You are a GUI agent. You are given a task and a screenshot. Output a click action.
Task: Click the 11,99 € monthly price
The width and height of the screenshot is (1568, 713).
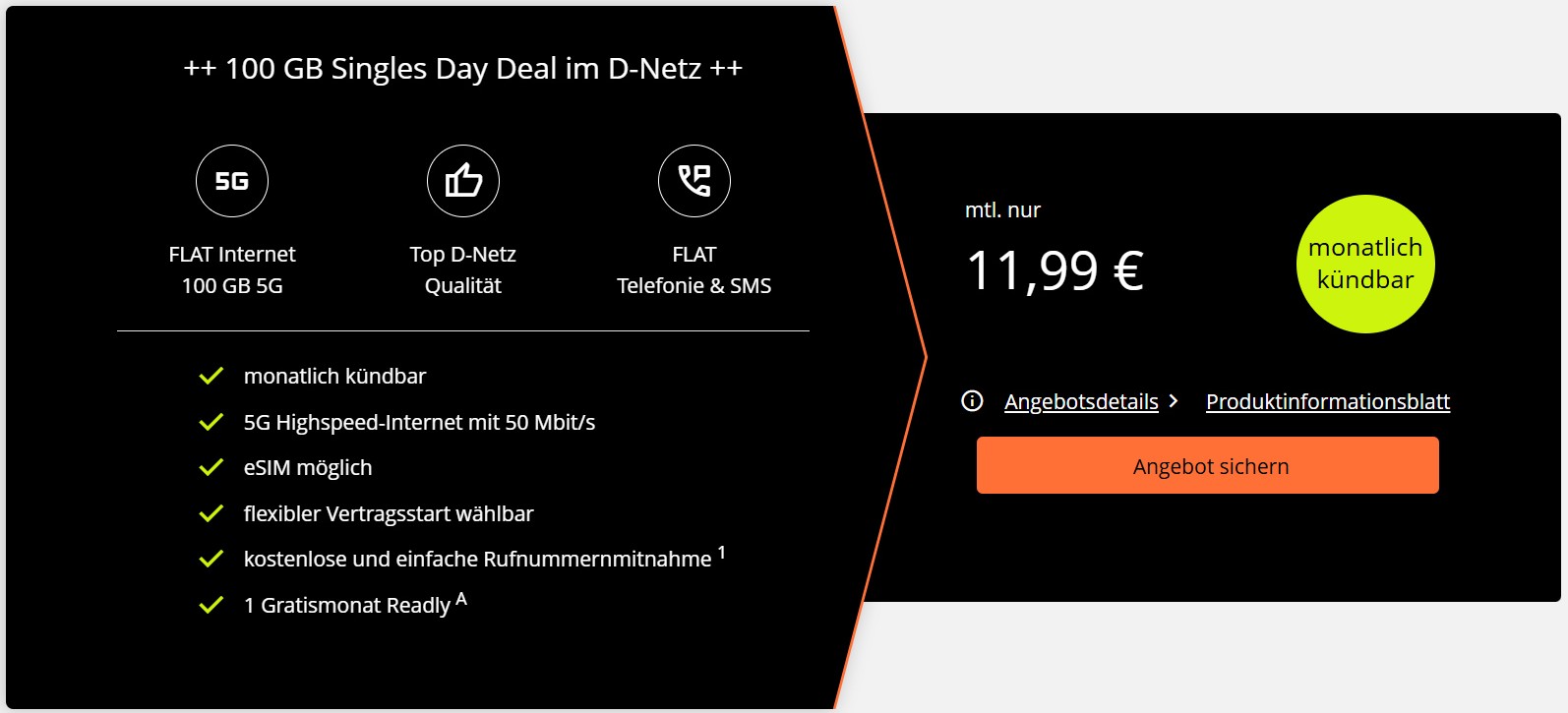pos(1055,270)
